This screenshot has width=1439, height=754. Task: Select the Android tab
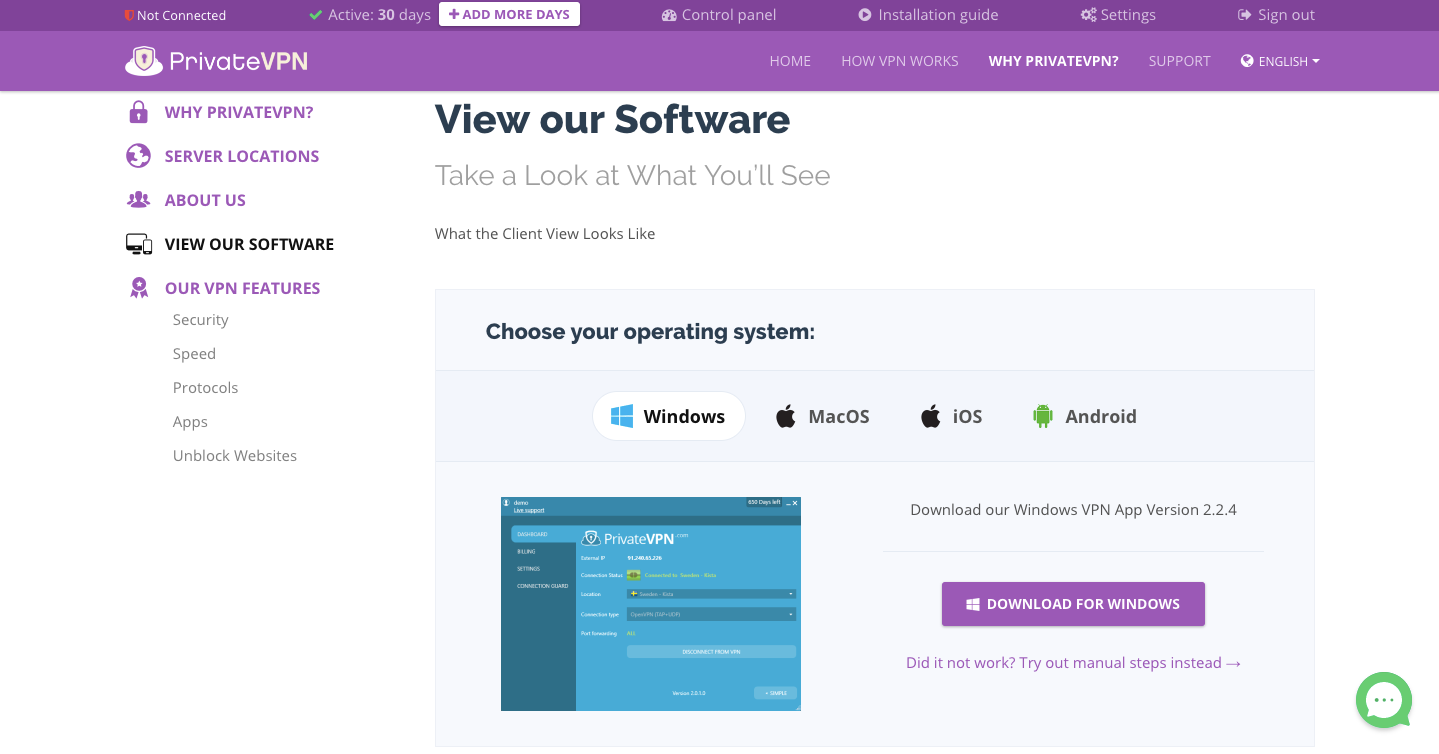[1084, 416]
